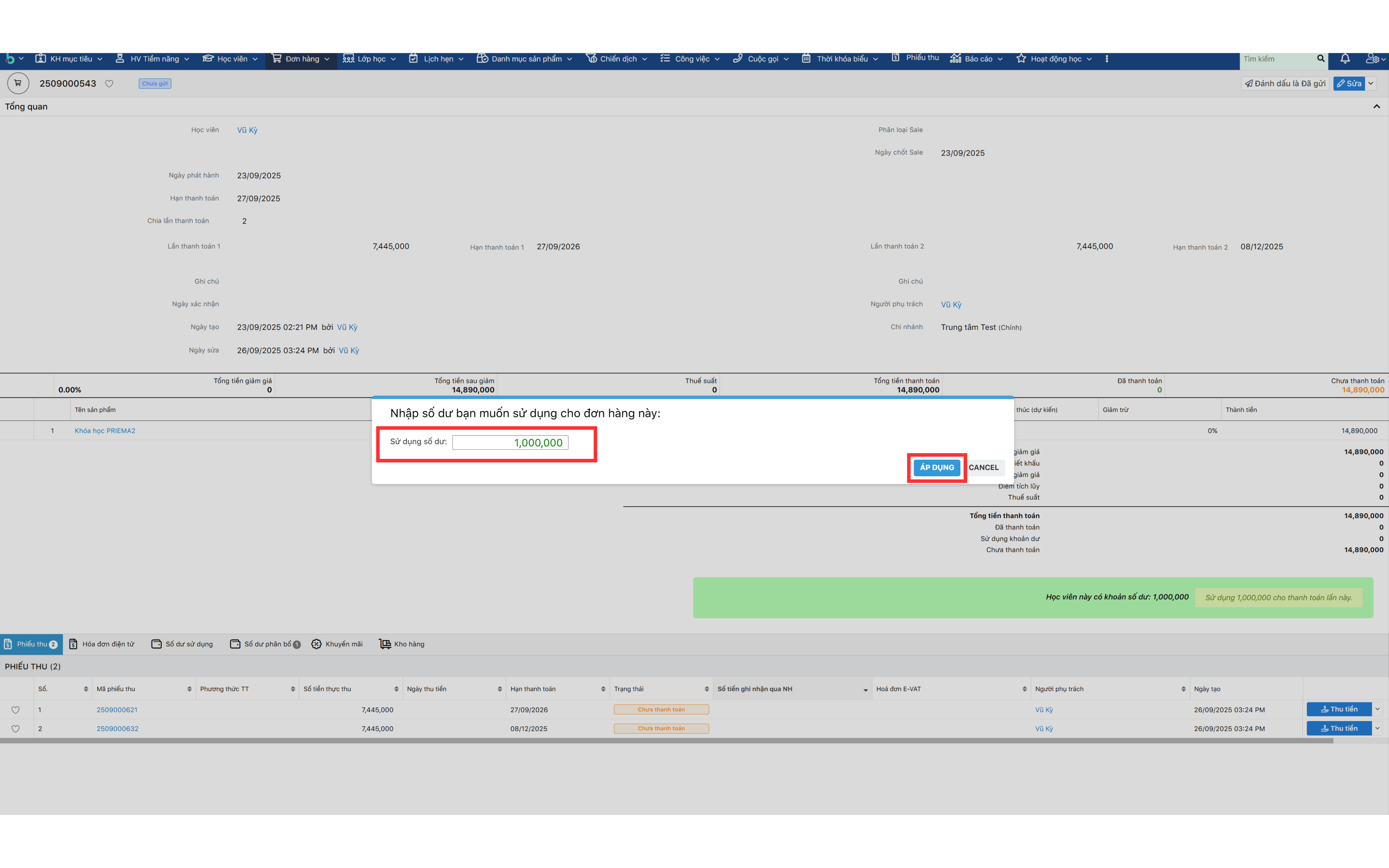
Task: Click the horizontal scrollbar under receipts table
Action: tap(666, 741)
